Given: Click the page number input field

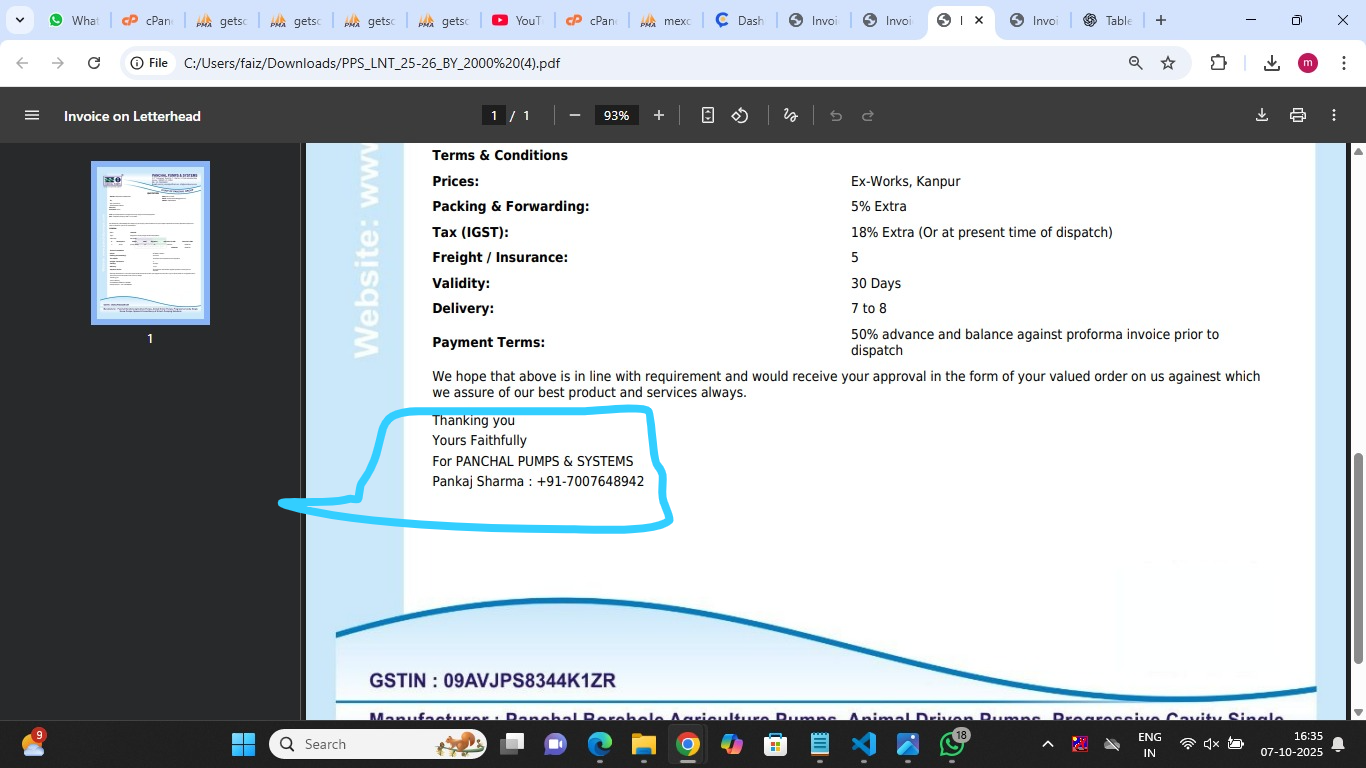Looking at the screenshot, I should pos(493,116).
